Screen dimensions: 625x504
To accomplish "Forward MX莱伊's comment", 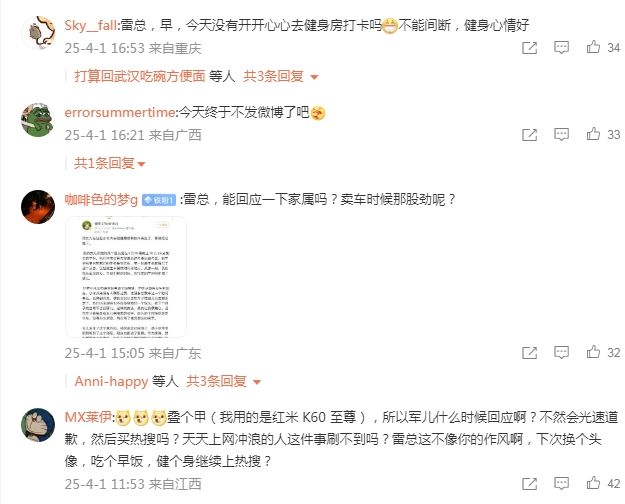I will click(529, 484).
